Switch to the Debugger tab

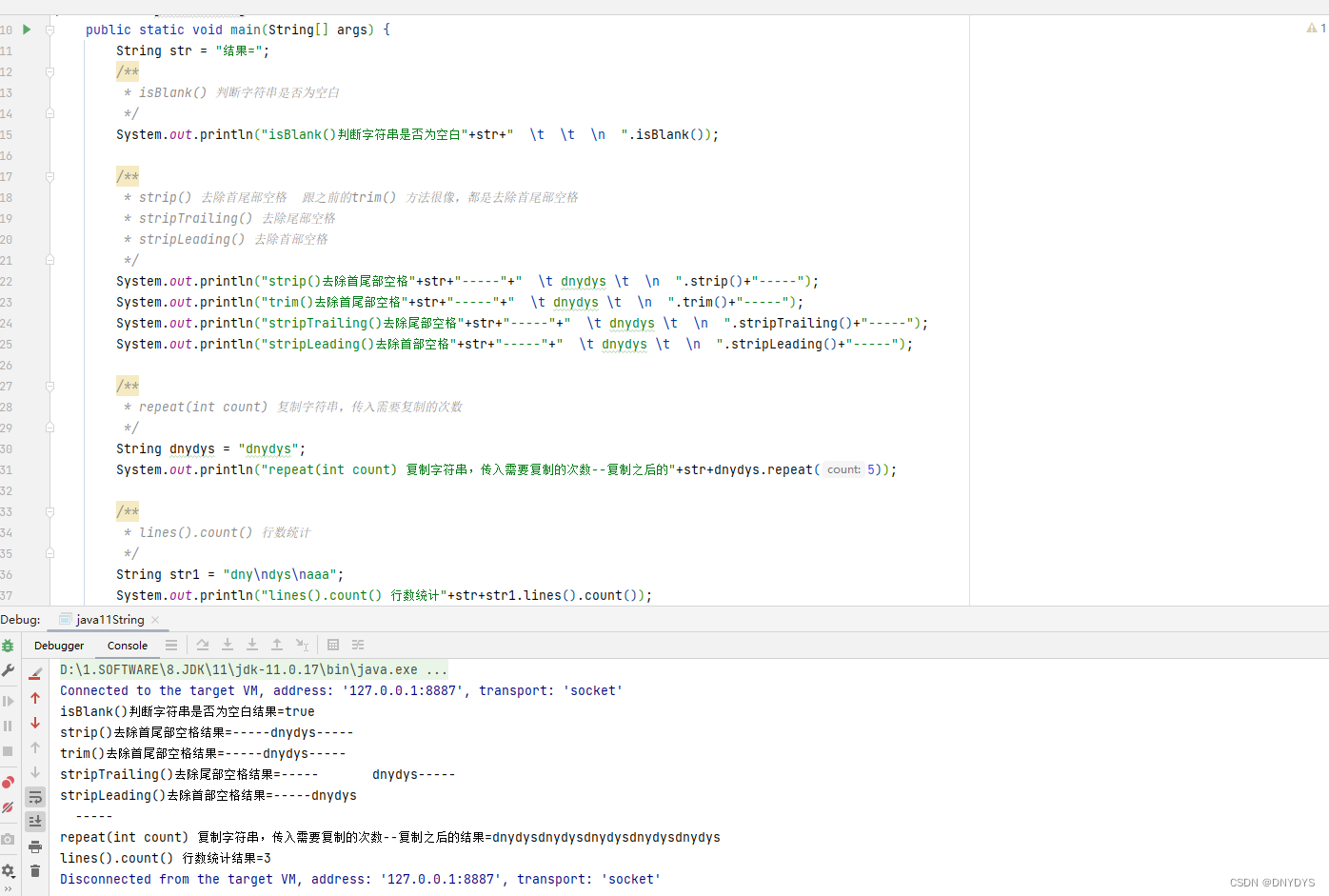[59, 646]
